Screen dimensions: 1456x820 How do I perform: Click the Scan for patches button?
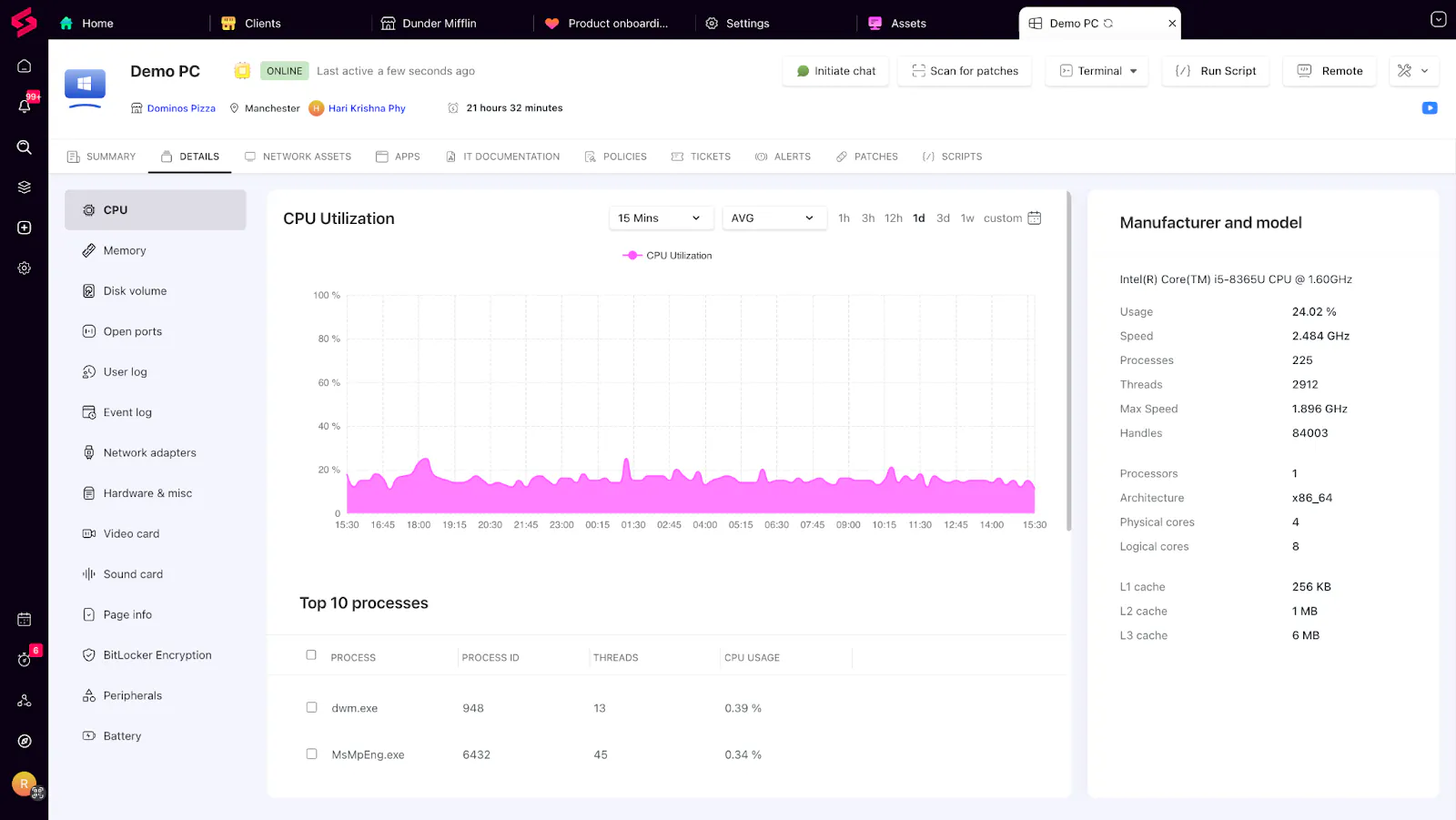pos(965,71)
